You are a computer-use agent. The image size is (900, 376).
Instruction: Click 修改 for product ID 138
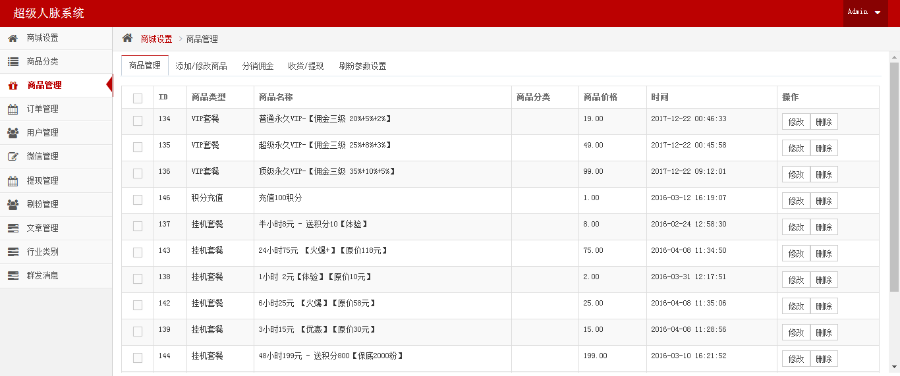pyautogui.click(x=796, y=280)
